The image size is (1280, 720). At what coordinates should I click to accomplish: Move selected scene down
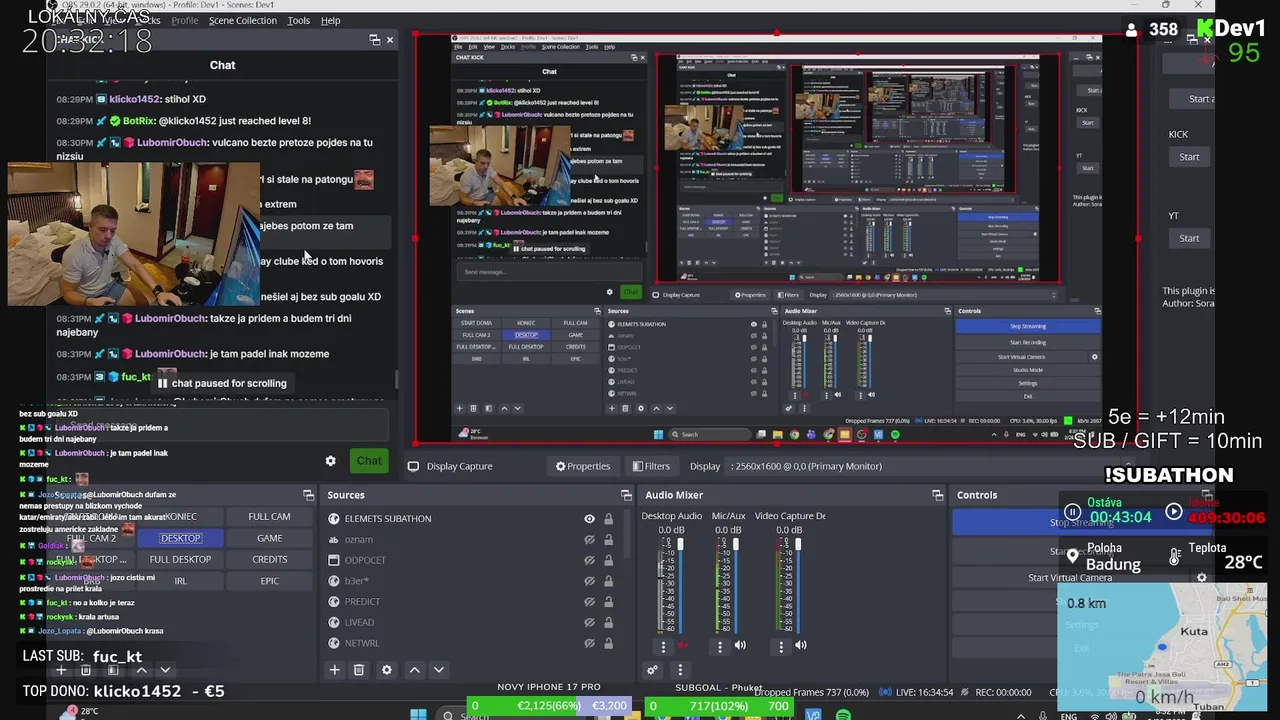pyautogui.click(x=165, y=670)
